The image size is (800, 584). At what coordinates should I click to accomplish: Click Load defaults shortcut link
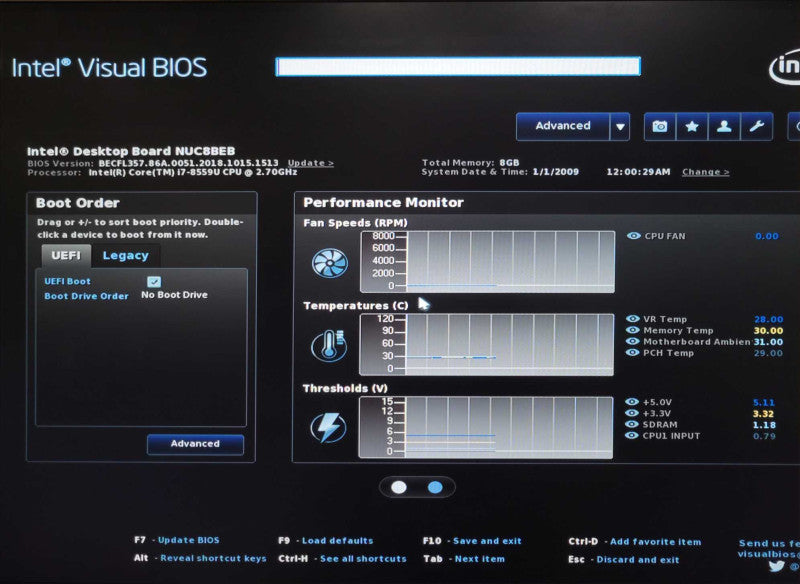point(337,541)
